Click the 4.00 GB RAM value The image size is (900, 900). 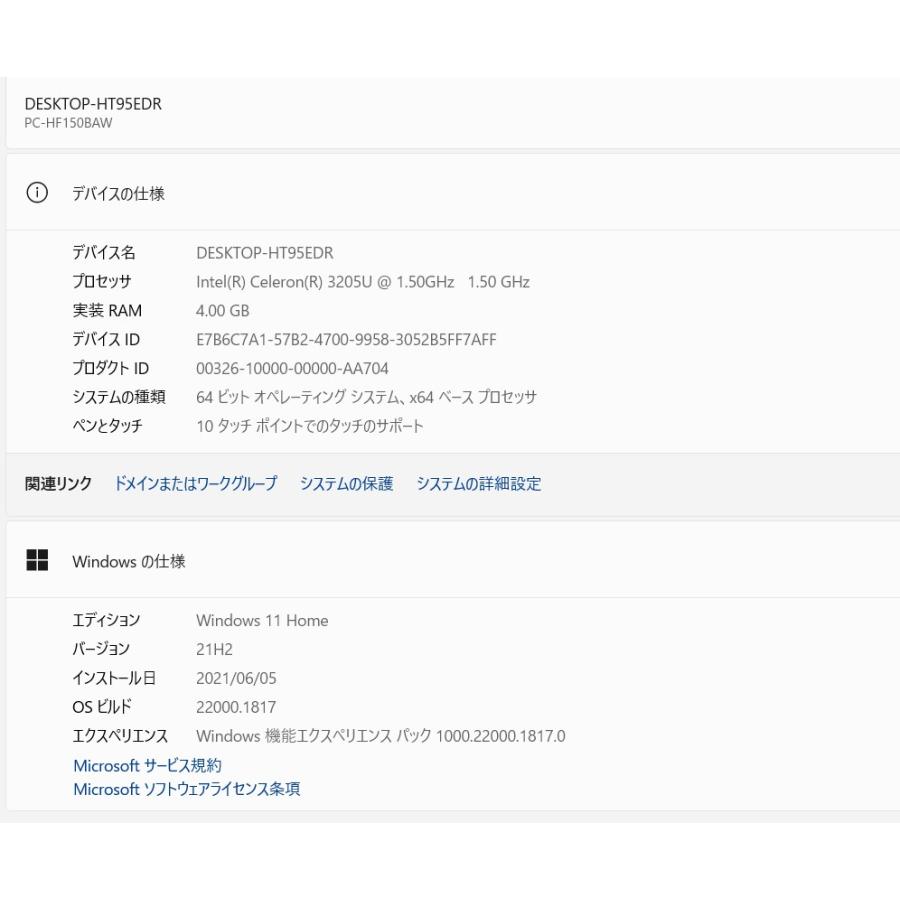[x=222, y=311]
